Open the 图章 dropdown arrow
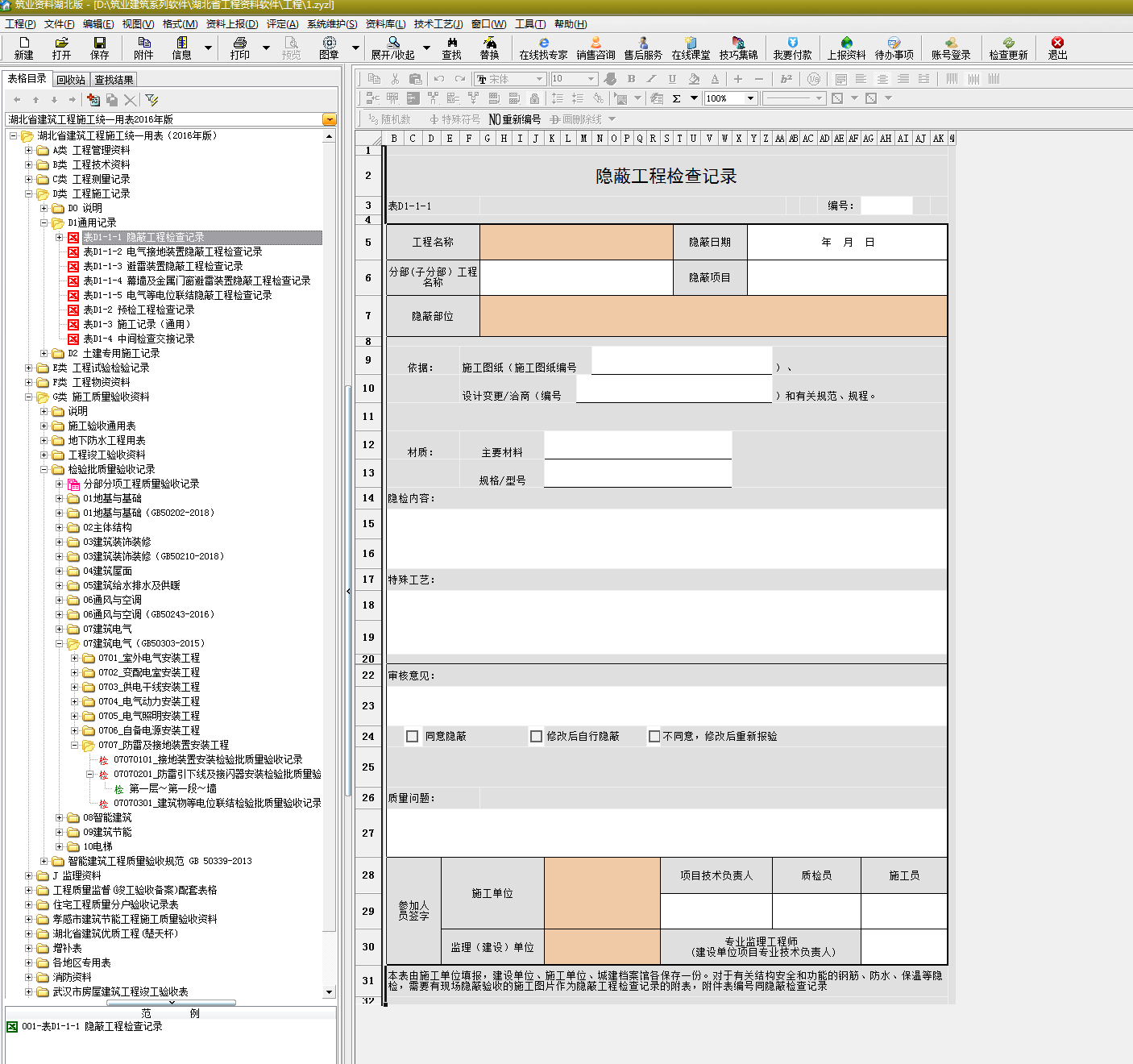This screenshot has height=1064, width=1133. 355,48
